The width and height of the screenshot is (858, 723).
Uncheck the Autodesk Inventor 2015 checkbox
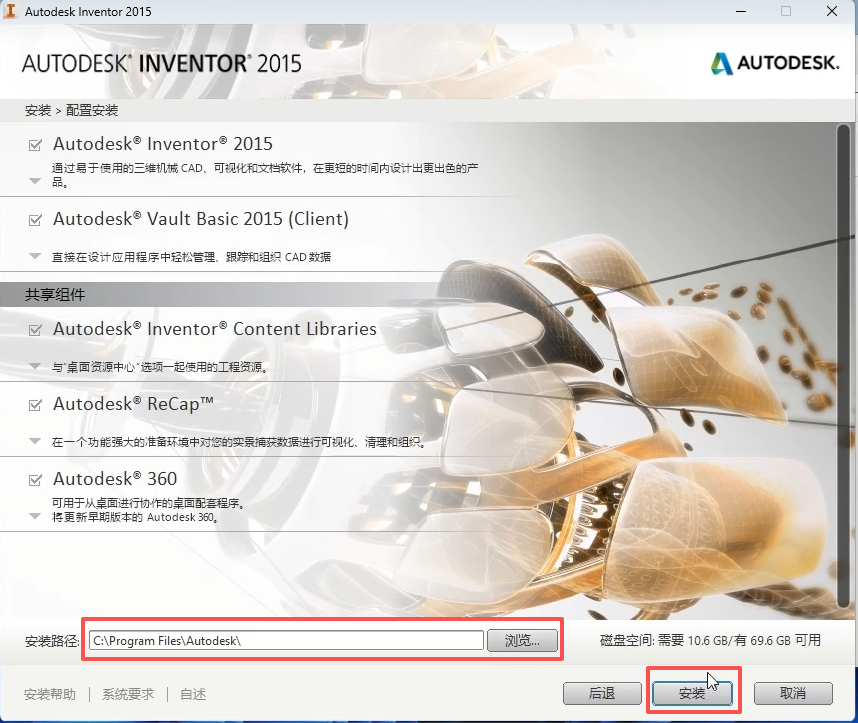pyautogui.click(x=36, y=144)
